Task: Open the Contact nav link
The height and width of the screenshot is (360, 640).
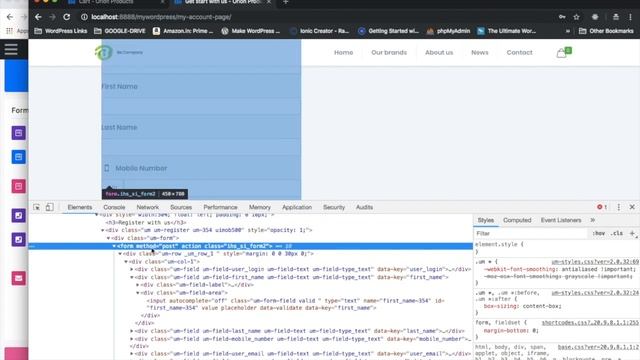Action: [520, 53]
